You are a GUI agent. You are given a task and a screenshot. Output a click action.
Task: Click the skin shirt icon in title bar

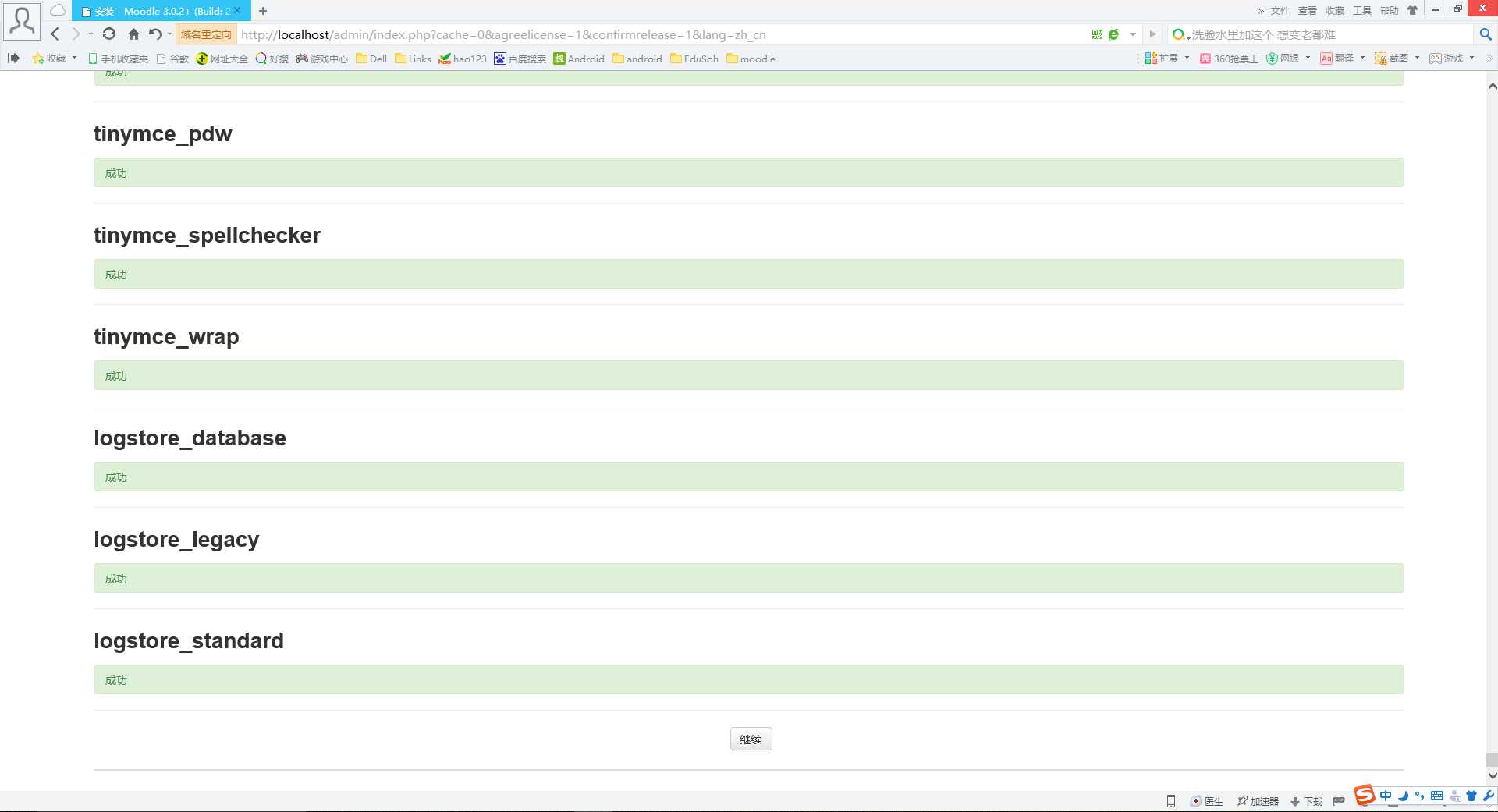click(1412, 11)
